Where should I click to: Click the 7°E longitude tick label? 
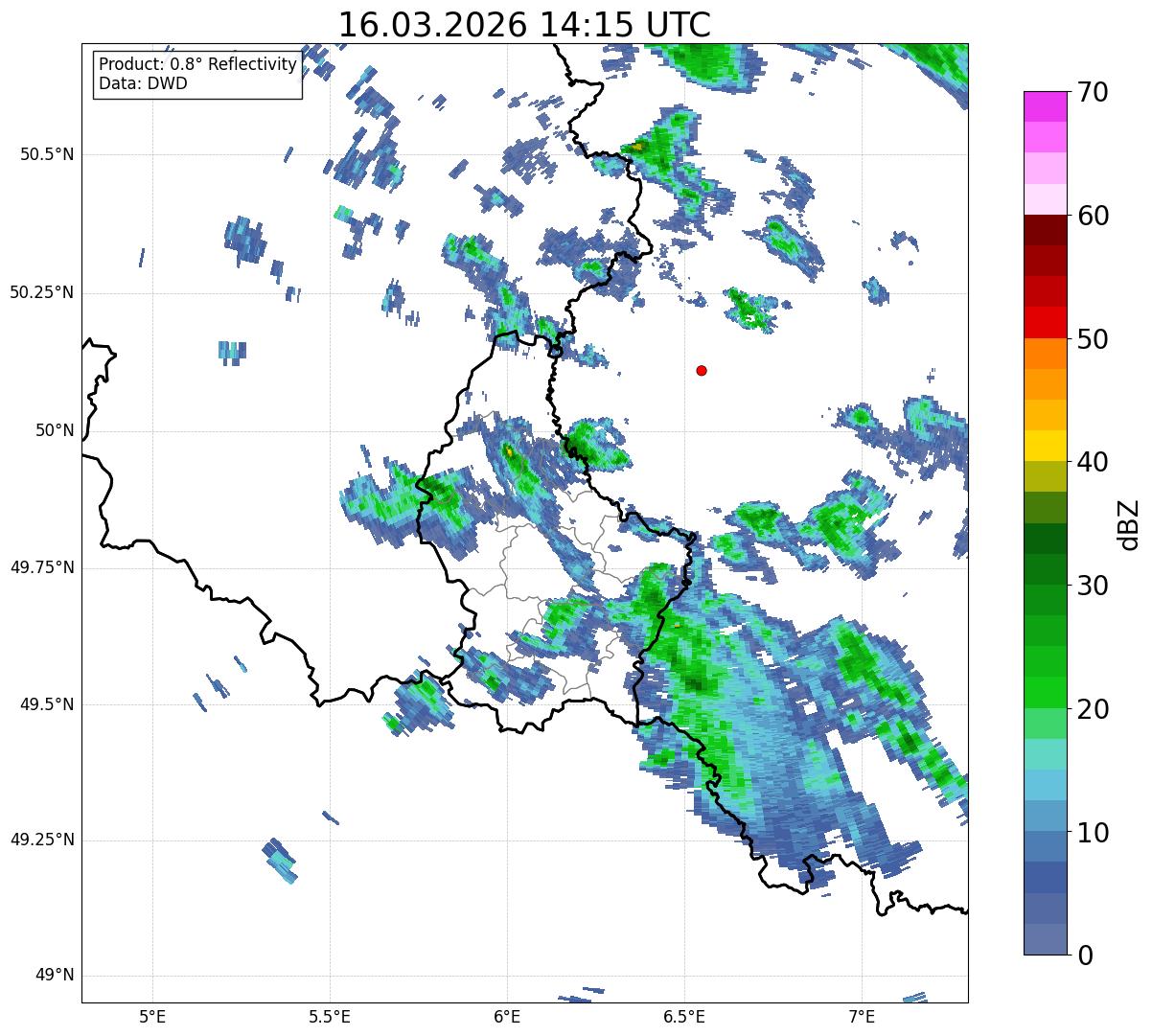pyautogui.click(x=862, y=1015)
